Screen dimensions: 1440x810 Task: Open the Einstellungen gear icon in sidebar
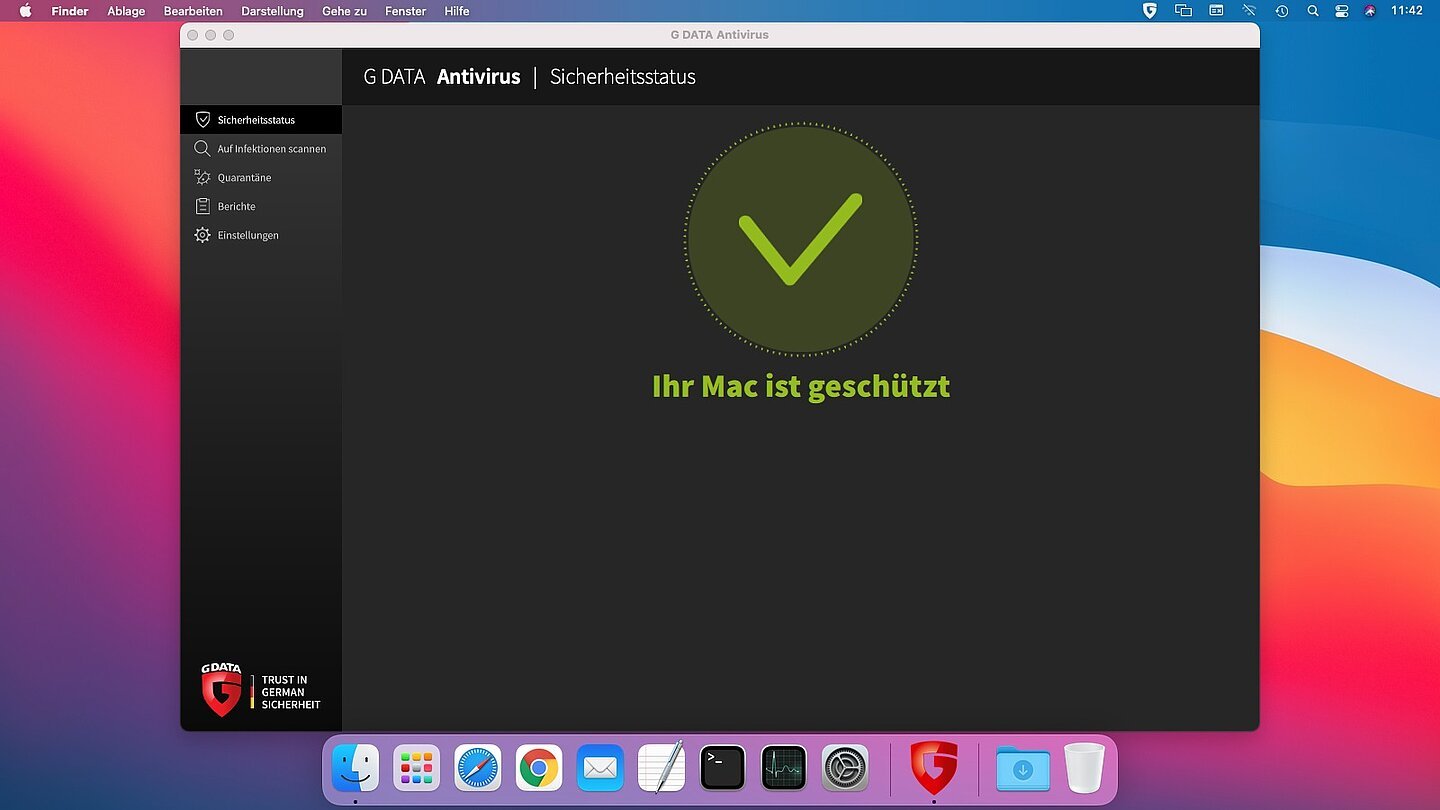[202, 235]
